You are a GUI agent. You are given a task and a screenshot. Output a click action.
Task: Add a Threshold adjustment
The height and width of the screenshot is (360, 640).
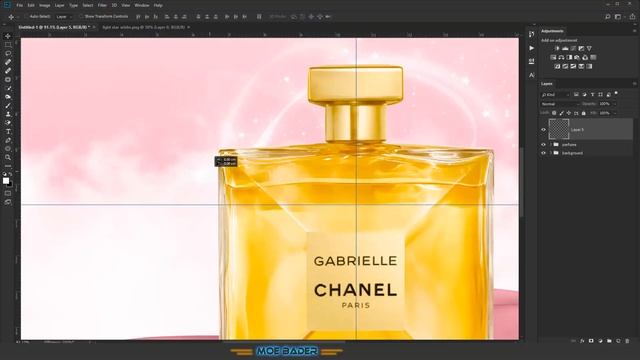pos(573,66)
